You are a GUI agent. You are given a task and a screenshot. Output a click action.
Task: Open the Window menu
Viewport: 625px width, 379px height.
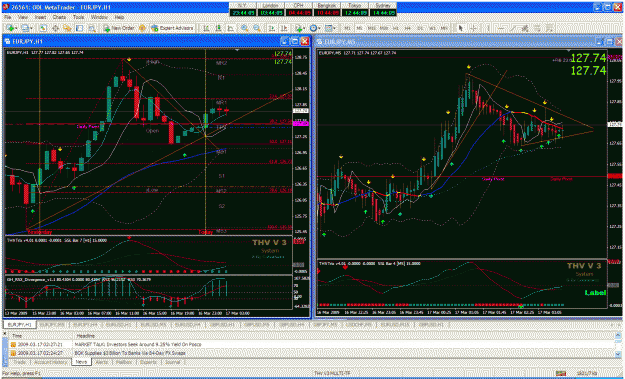(99, 18)
